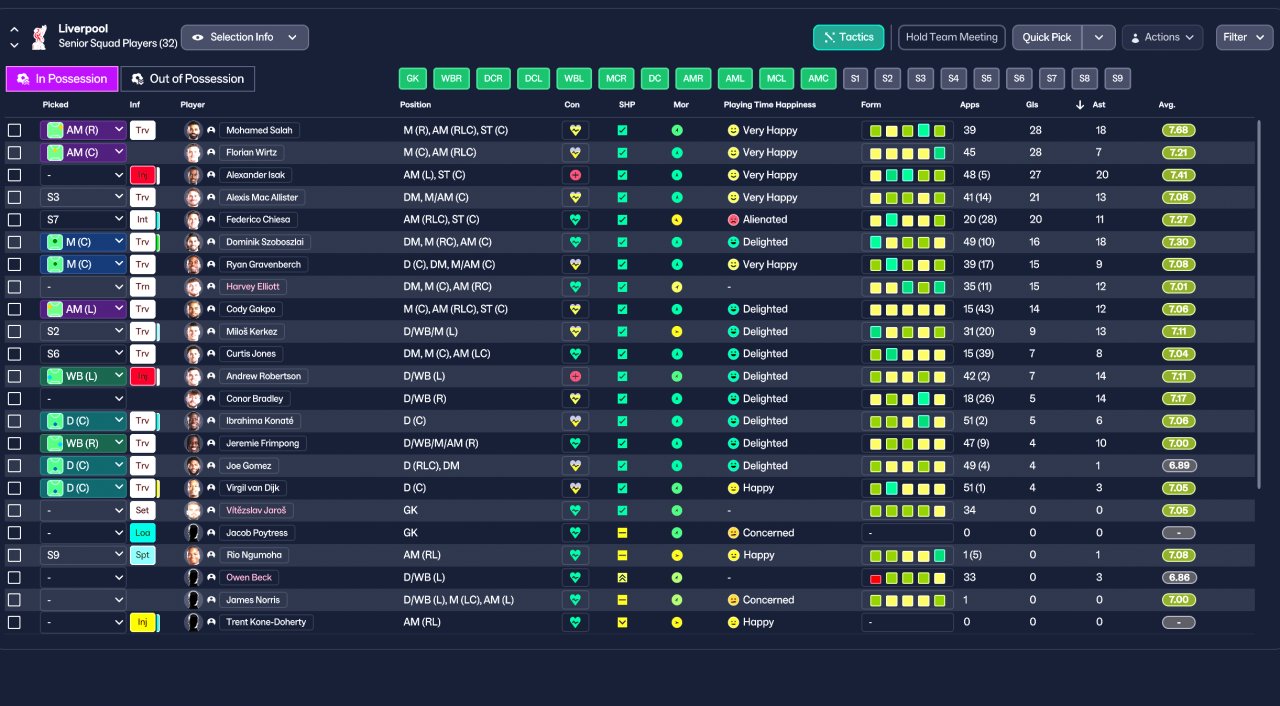Click the Quick Pick button
The width and height of the screenshot is (1280, 706).
[x=1047, y=37]
